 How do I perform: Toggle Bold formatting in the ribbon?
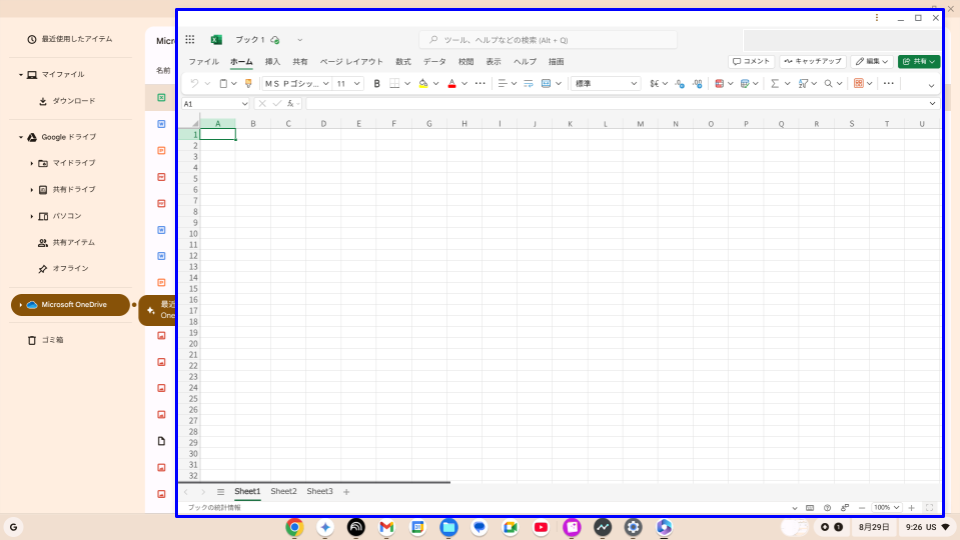tap(376, 84)
